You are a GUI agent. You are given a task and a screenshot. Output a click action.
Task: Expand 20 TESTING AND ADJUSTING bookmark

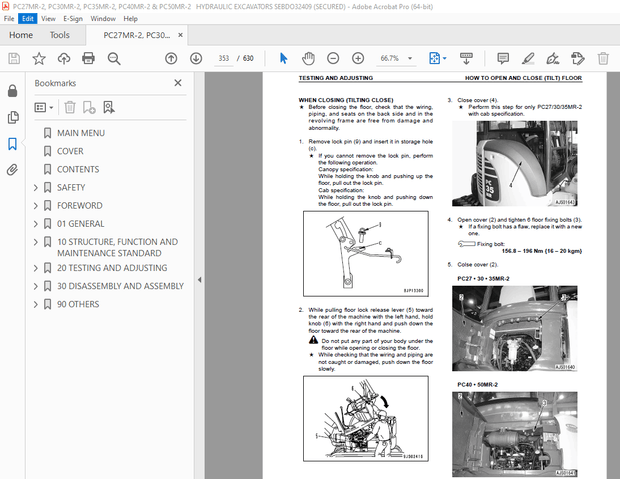(x=36, y=268)
